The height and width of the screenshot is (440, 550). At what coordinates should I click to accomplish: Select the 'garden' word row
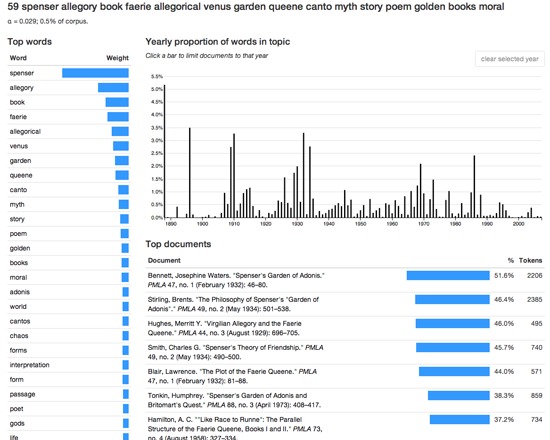(x=69, y=161)
